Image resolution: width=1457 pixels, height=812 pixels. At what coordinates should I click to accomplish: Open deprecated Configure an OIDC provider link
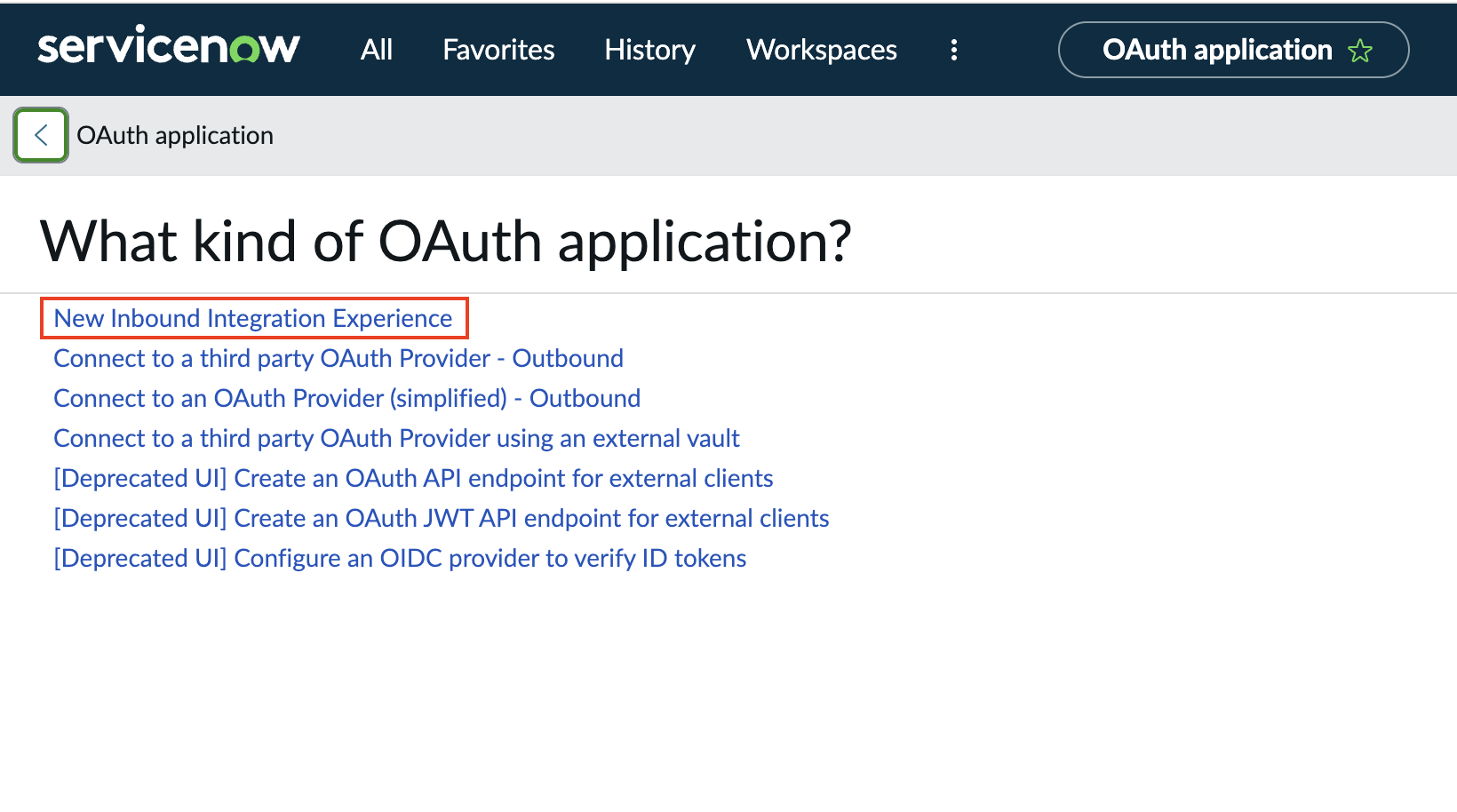click(x=400, y=558)
